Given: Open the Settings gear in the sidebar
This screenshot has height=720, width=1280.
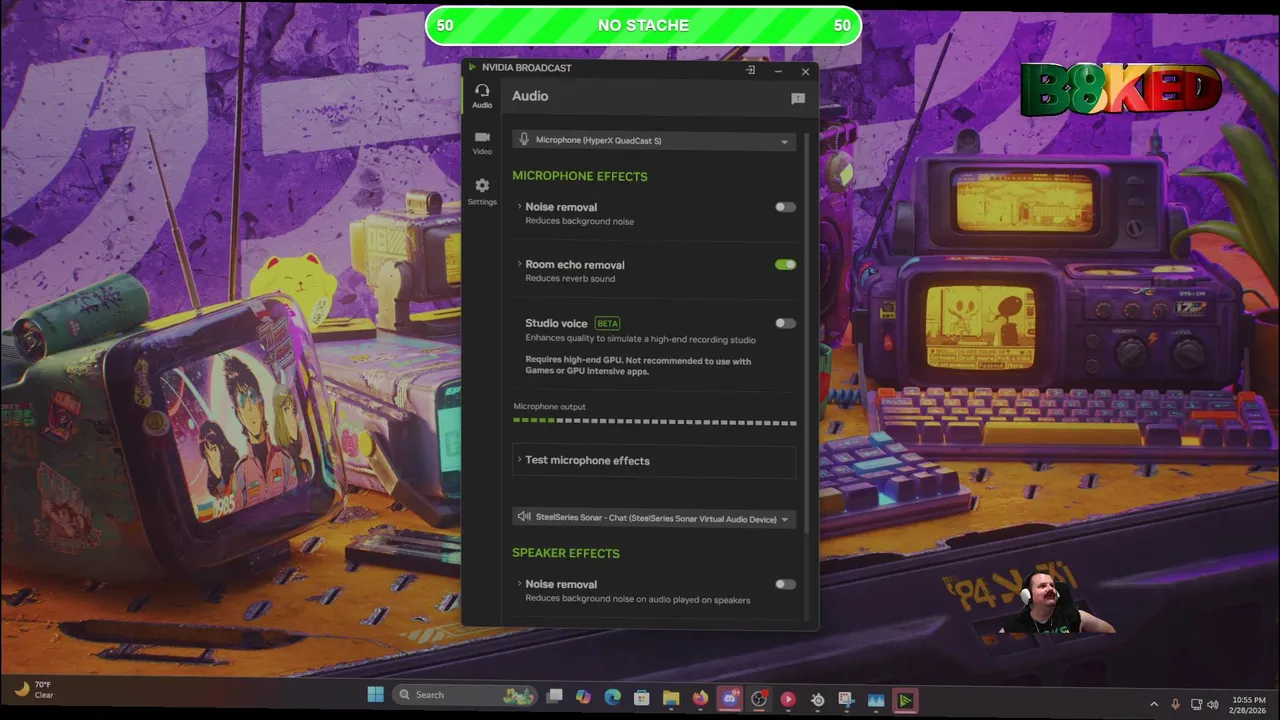Looking at the screenshot, I should [x=482, y=192].
